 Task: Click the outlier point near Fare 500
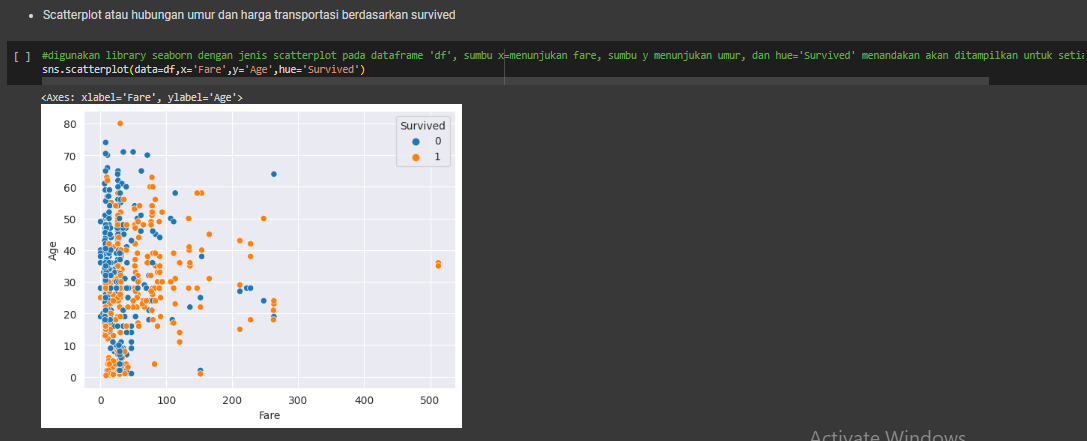click(x=438, y=264)
